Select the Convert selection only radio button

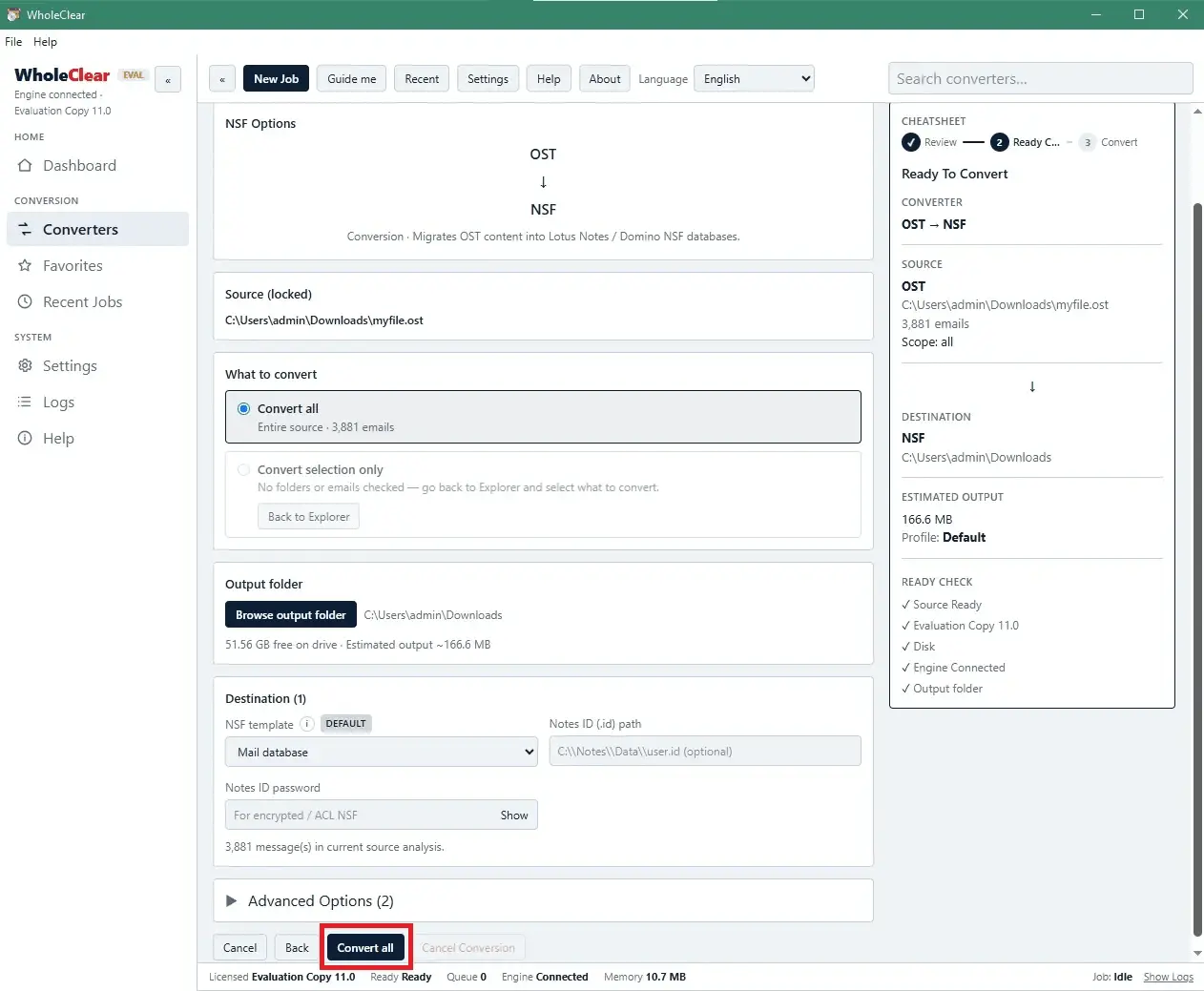pyautogui.click(x=244, y=469)
